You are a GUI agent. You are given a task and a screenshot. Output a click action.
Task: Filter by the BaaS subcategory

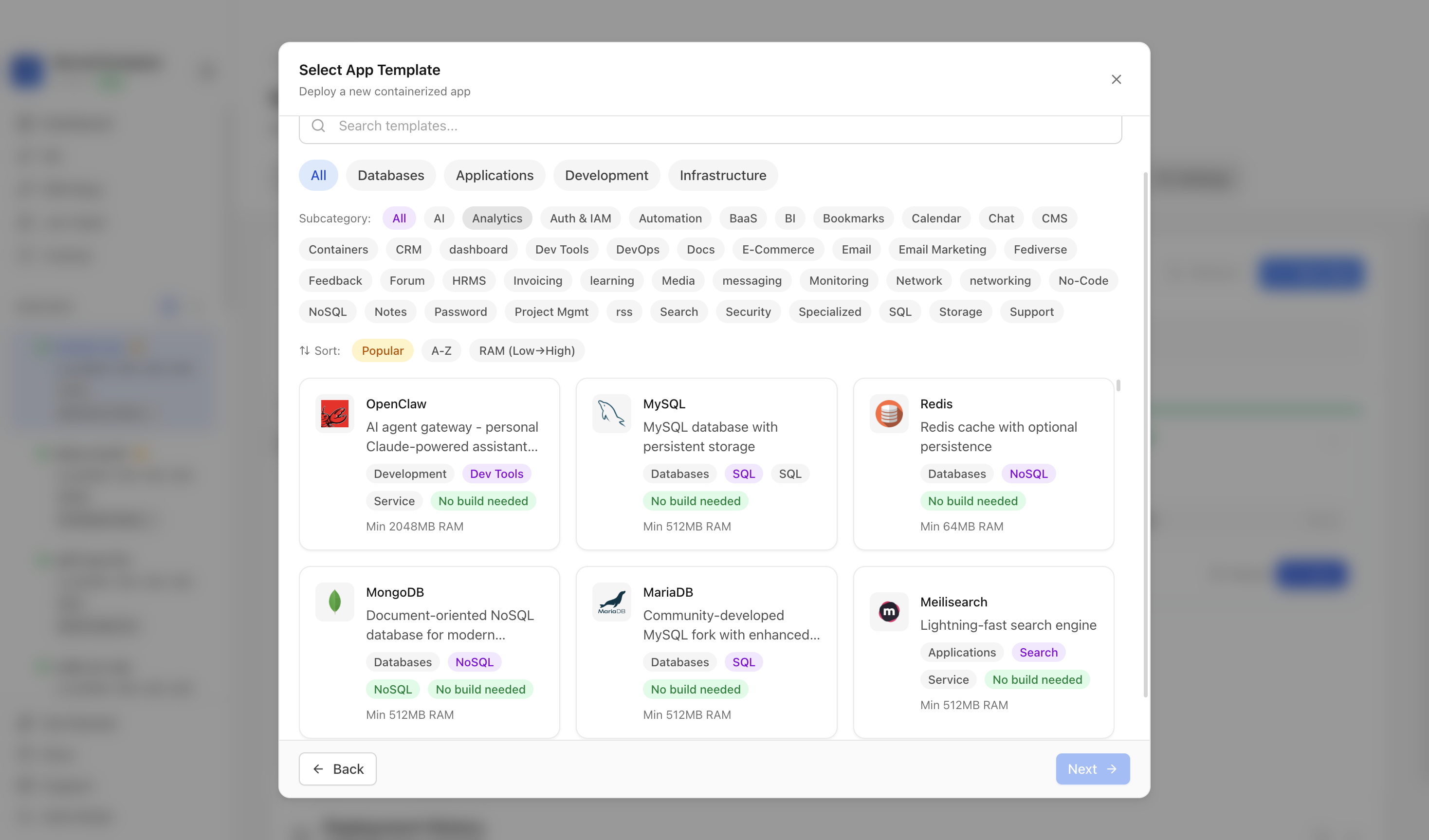coord(743,218)
